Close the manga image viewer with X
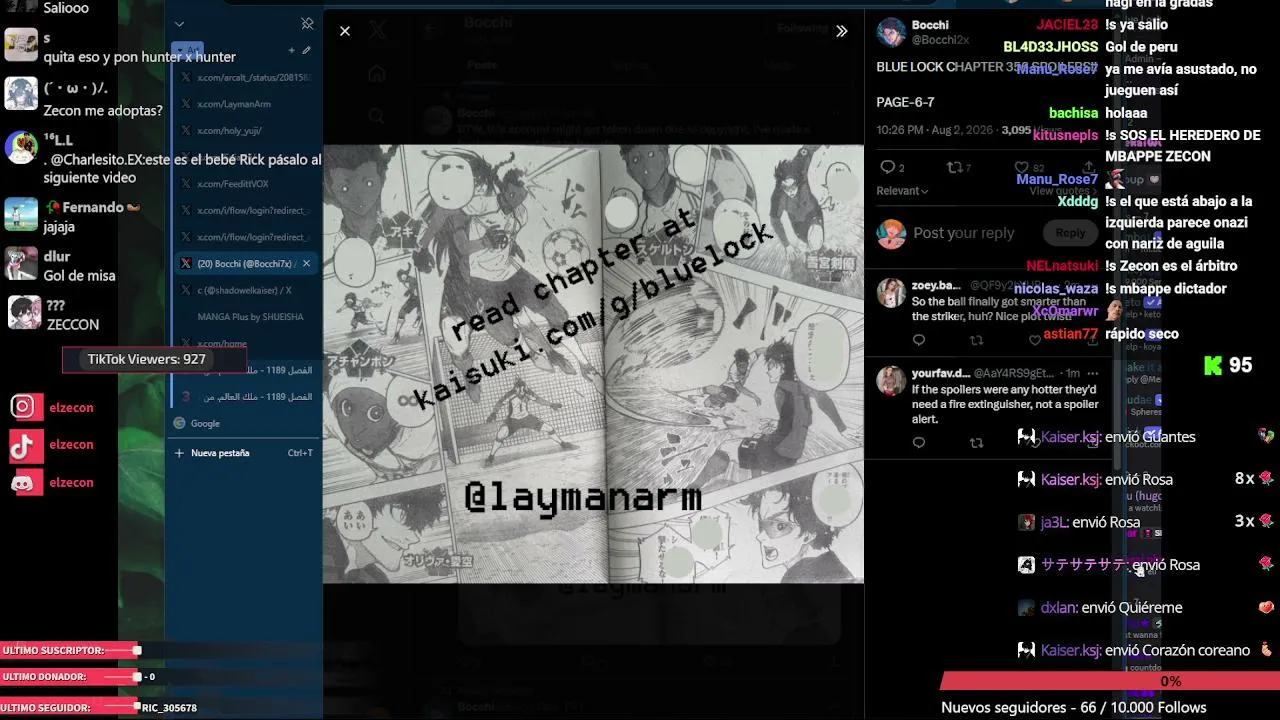Screen dimensions: 1280x720 point(345,31)
